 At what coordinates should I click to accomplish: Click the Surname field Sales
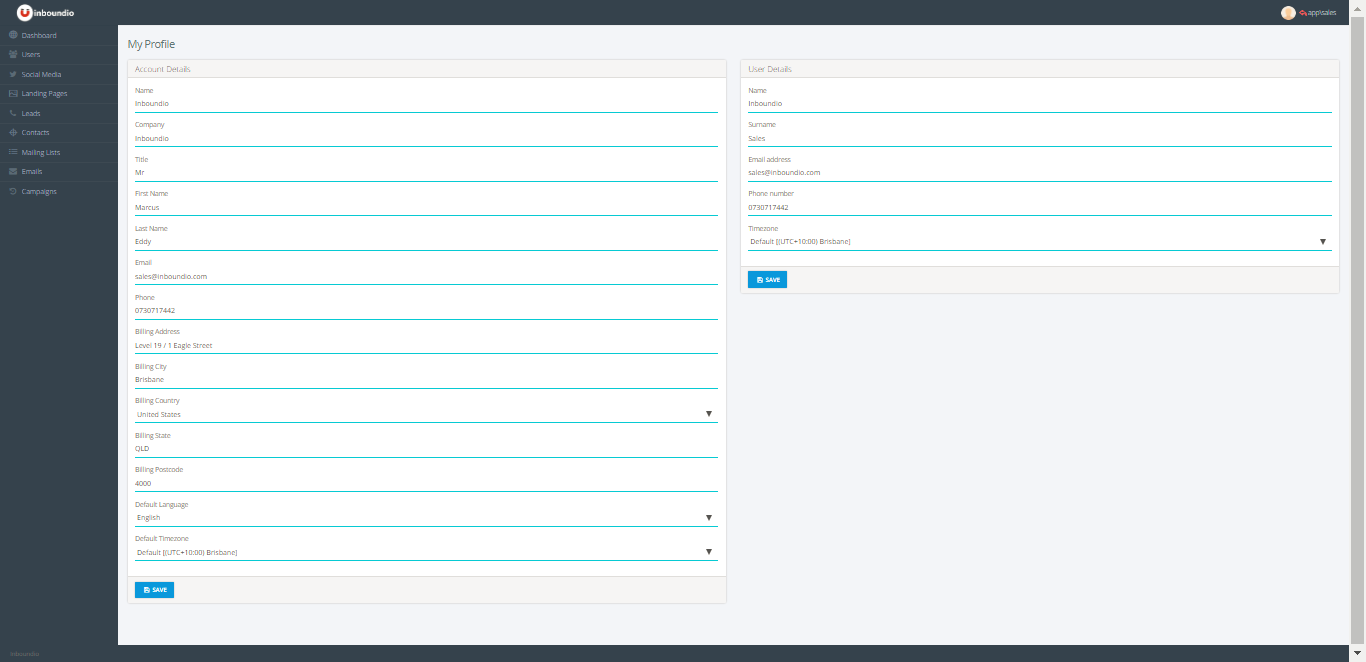coord(1040,139)
